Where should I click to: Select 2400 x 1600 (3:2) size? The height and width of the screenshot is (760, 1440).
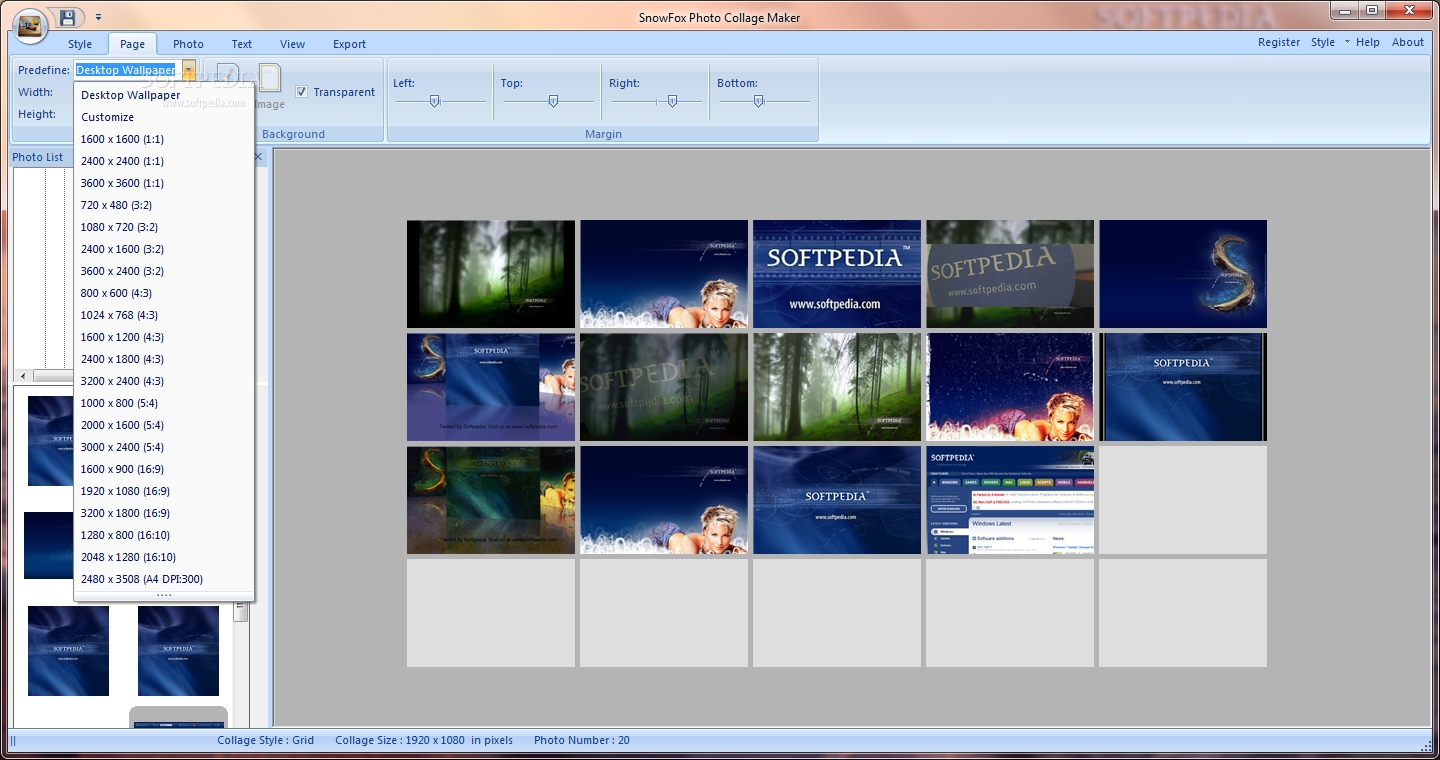[164, 249]
